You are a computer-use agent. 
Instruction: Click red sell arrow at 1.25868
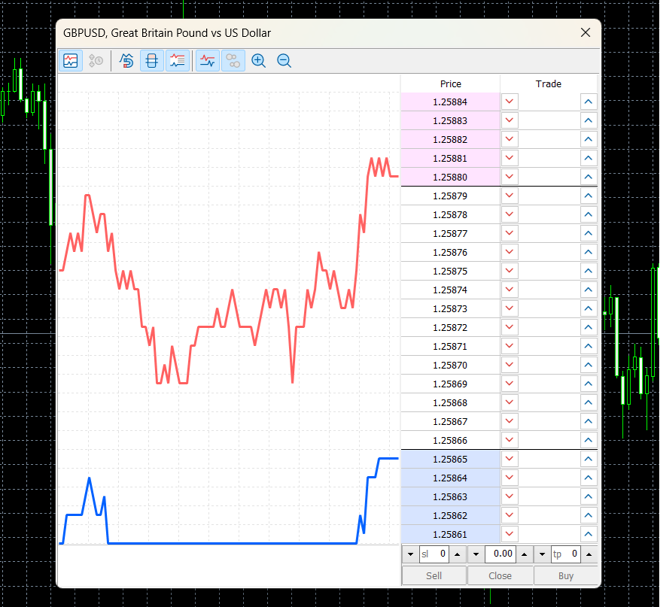[509, 402]
